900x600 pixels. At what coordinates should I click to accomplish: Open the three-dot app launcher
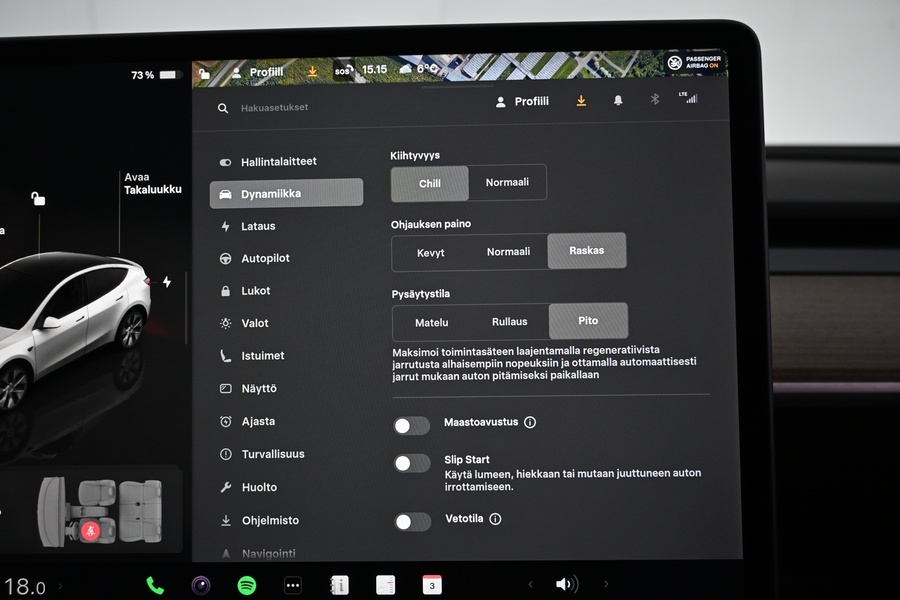point(293,585)
